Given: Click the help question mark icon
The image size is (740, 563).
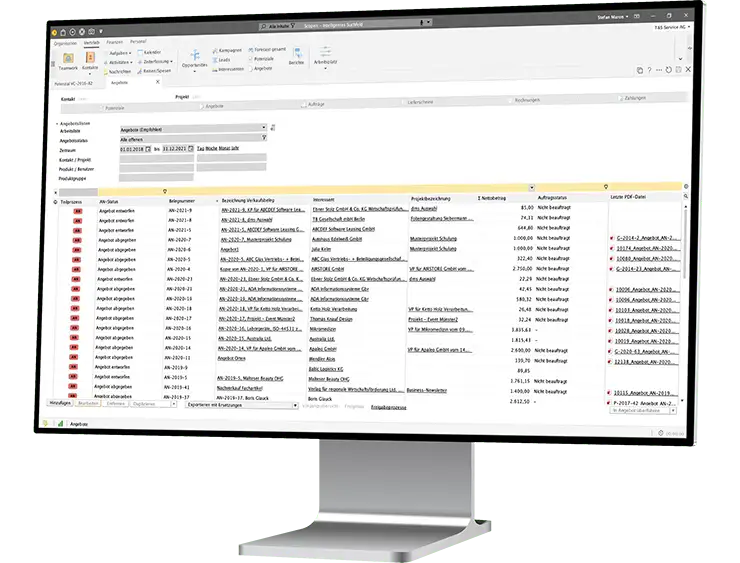Looking at the screenshot, I should pyautogui.click(x=649, y=70).
